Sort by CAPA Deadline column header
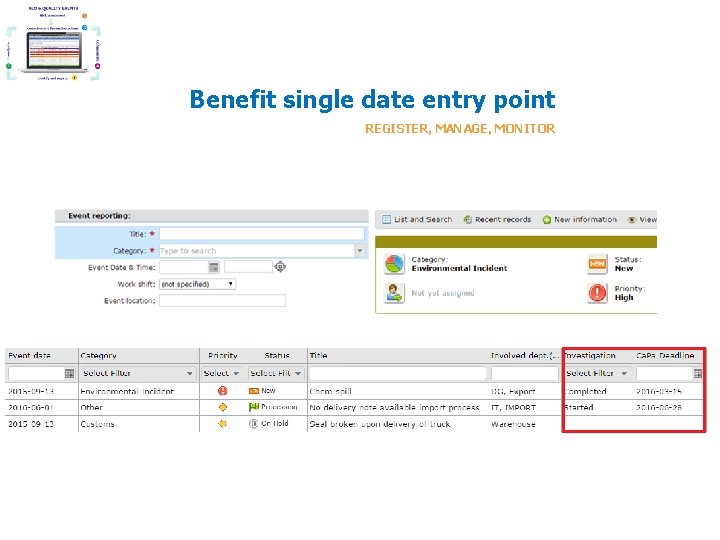Image resolution: width=720 pixels, height=540 pixels. (665, 355)
